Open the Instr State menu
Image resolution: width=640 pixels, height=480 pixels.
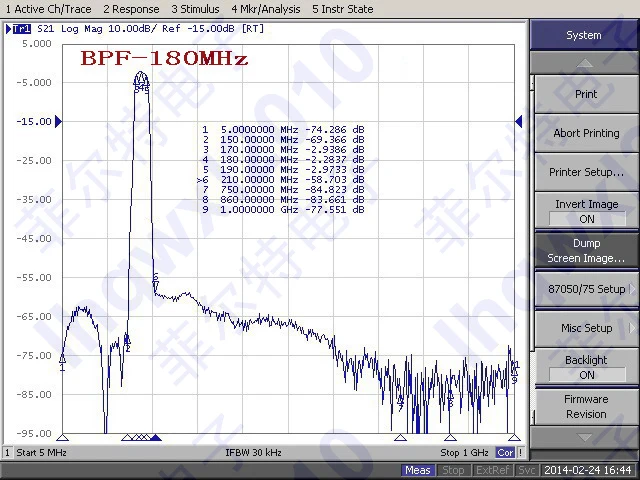pyautogui.click(x=342, y=9)
